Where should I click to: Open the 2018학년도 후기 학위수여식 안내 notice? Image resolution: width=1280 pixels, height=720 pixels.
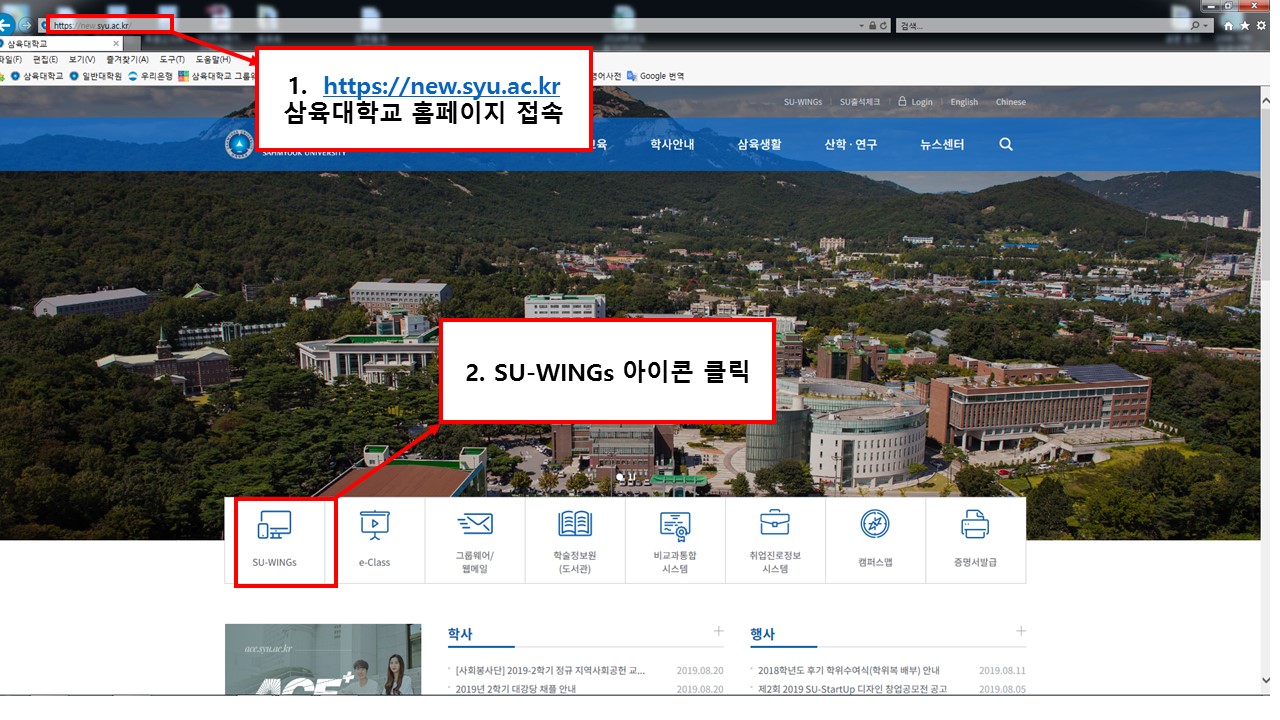(x=848, y=670)
